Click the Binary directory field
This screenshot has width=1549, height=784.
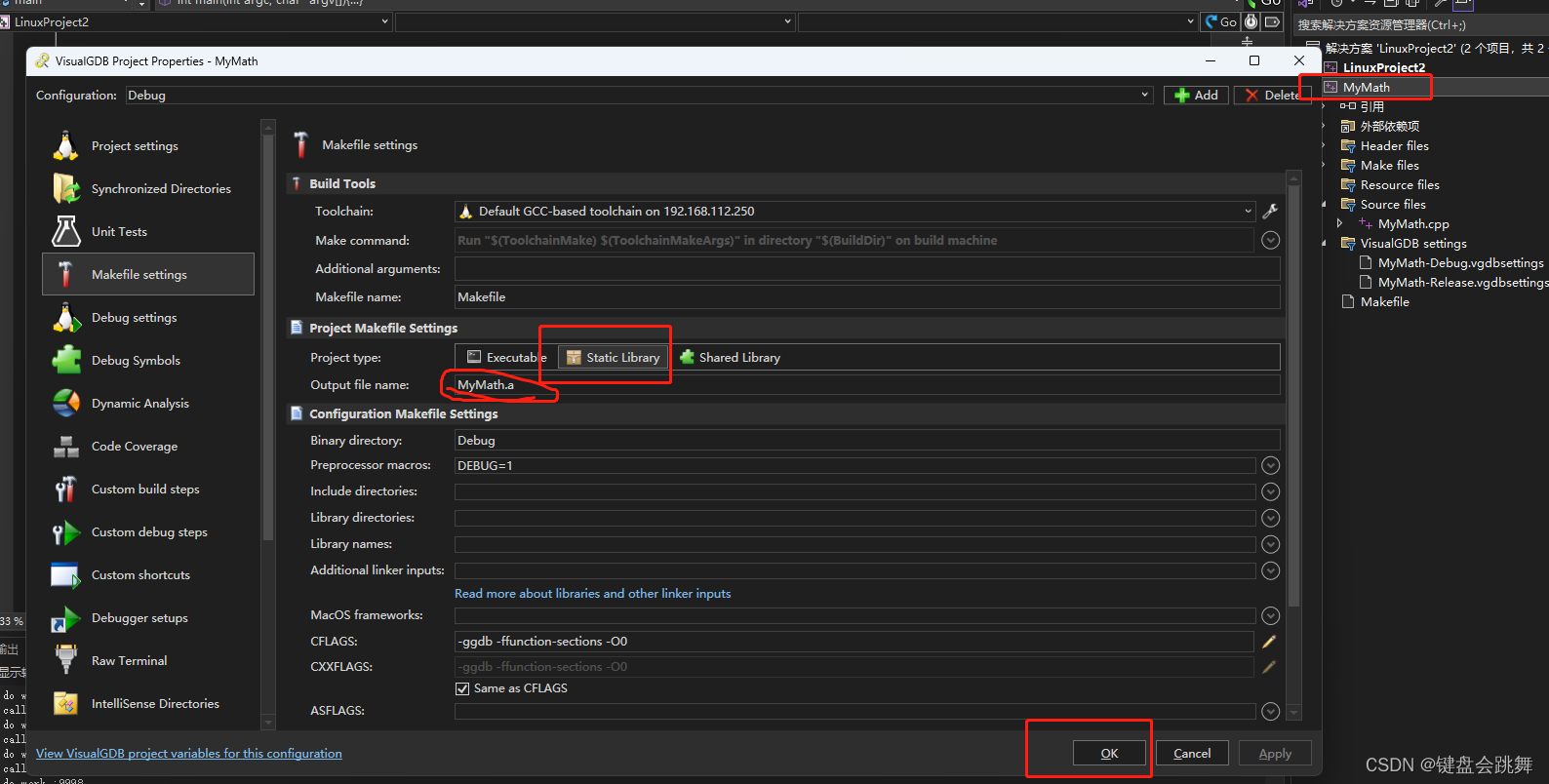tap(867, 441)
